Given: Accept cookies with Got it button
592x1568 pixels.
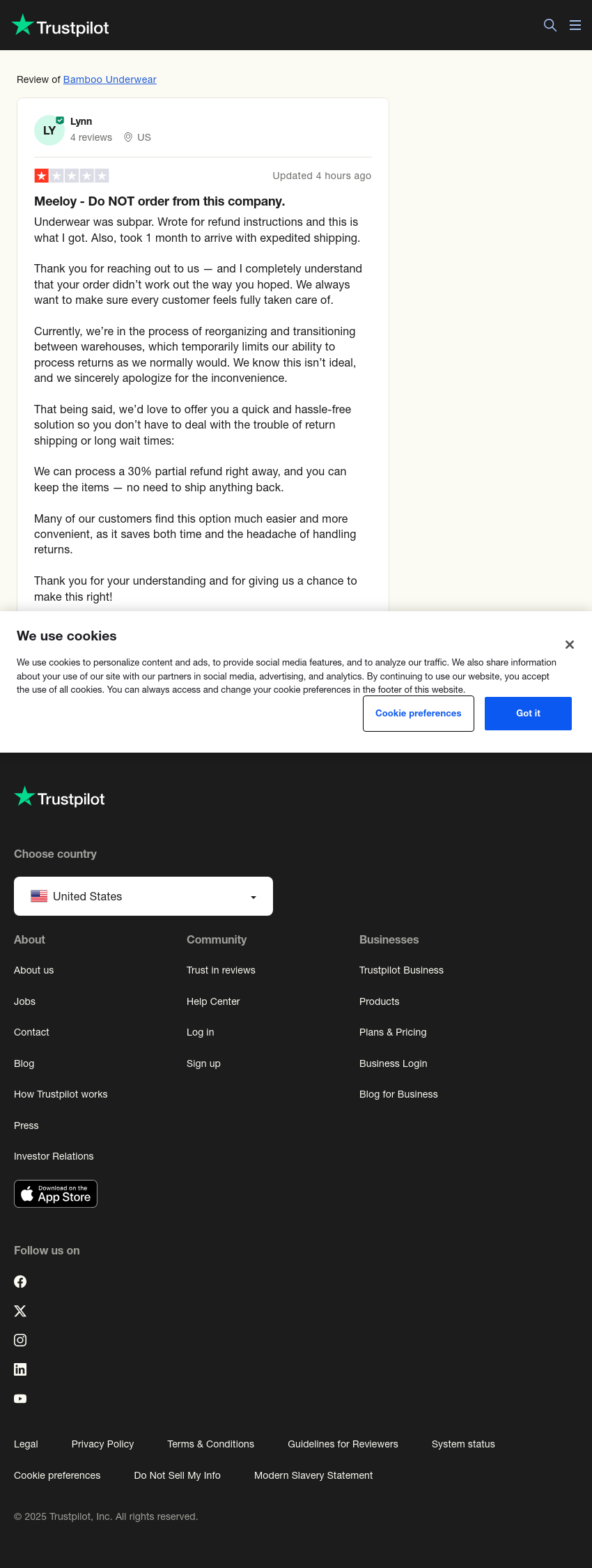Looking at the screenshot, I should point(528,714).
